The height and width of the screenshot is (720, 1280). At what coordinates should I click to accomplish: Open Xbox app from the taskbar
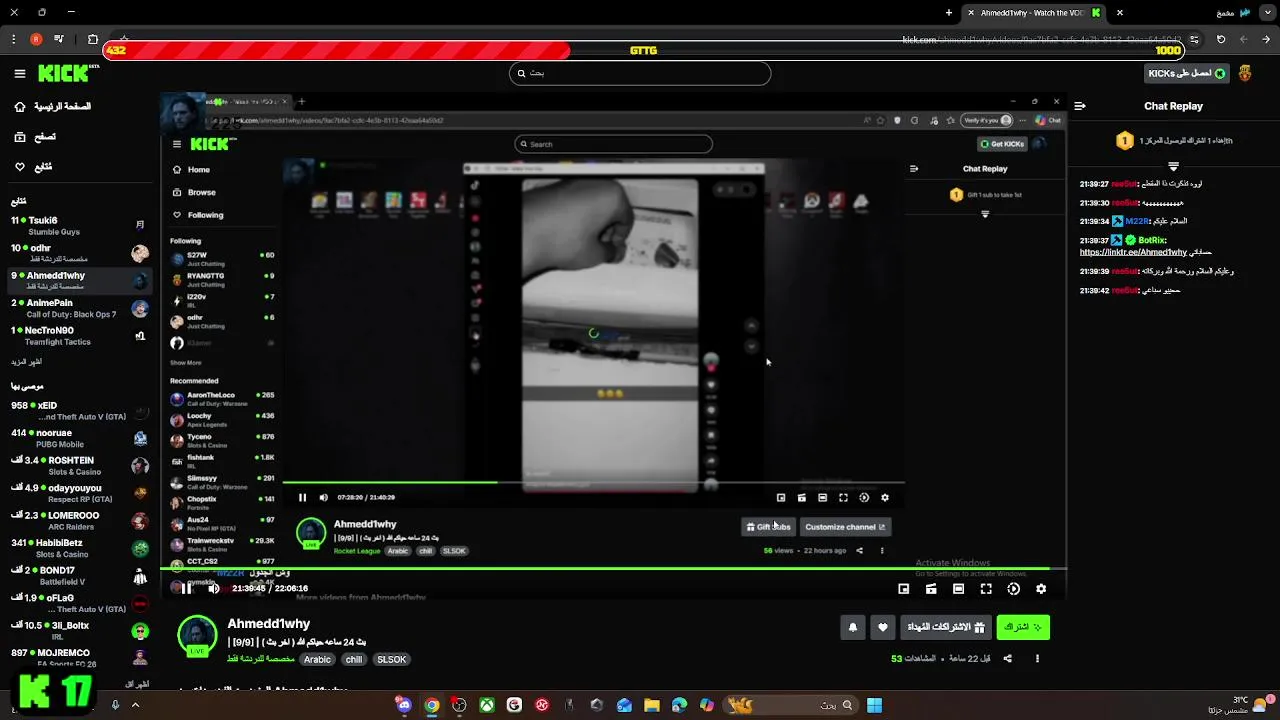click(486, 705)
